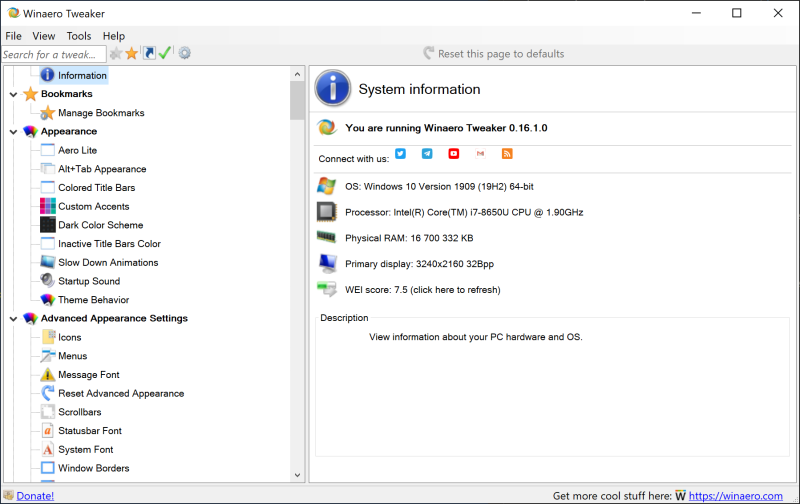Click the Aero Lite window icon

47,150
